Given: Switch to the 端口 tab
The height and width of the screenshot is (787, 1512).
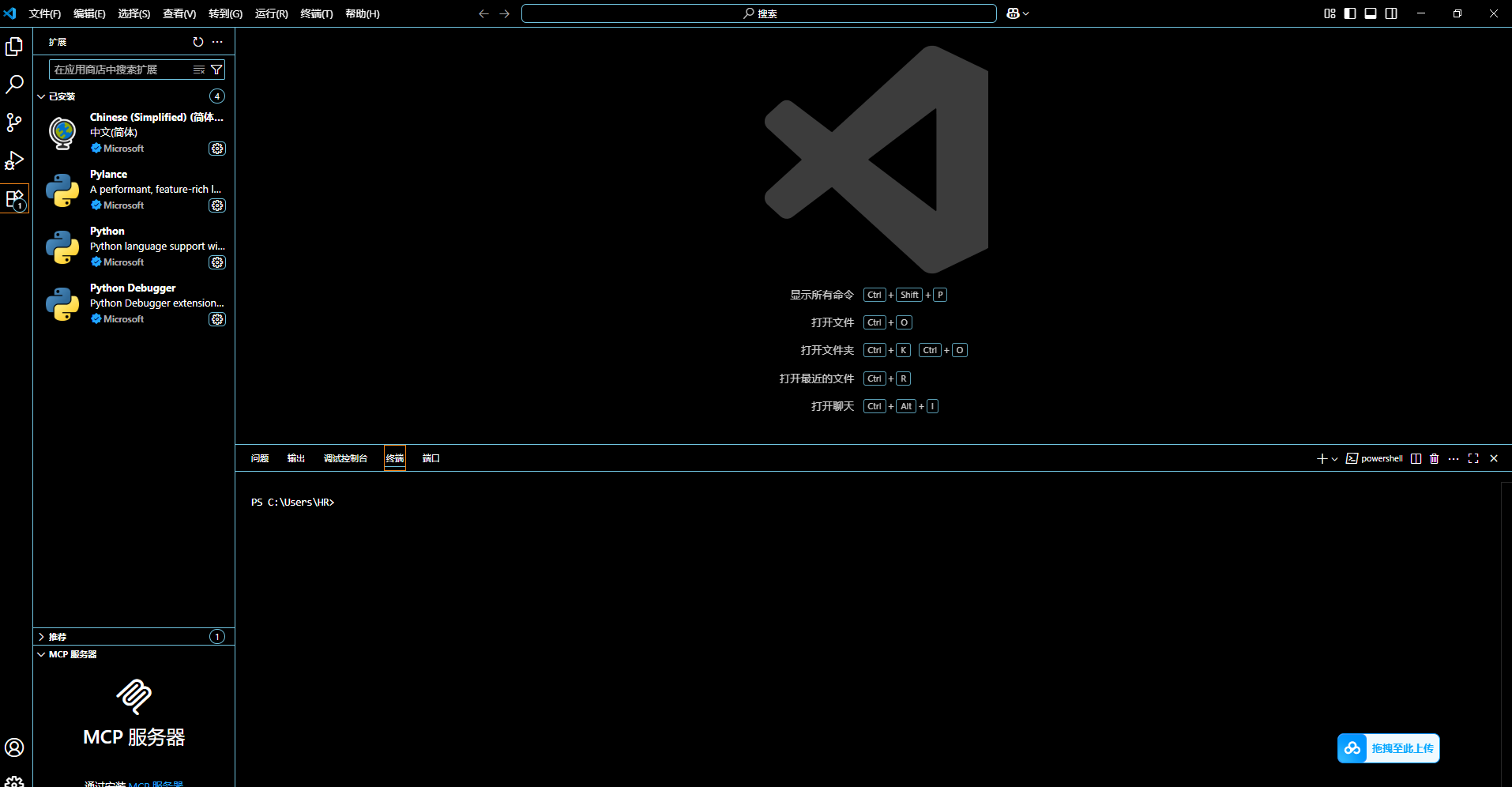Looking at the screenshot, I should [431, 458].
